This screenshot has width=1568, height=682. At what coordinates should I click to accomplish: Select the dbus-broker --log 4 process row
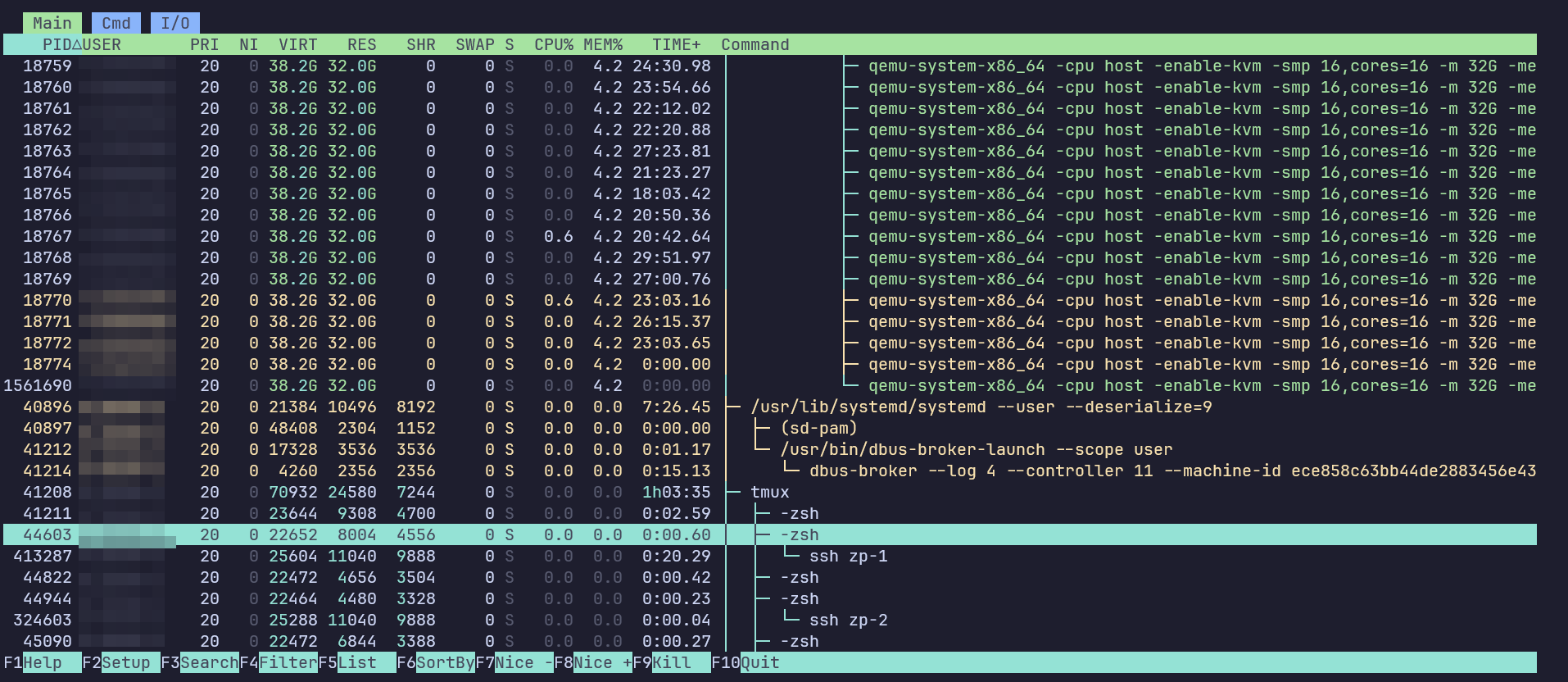point(770,471)
